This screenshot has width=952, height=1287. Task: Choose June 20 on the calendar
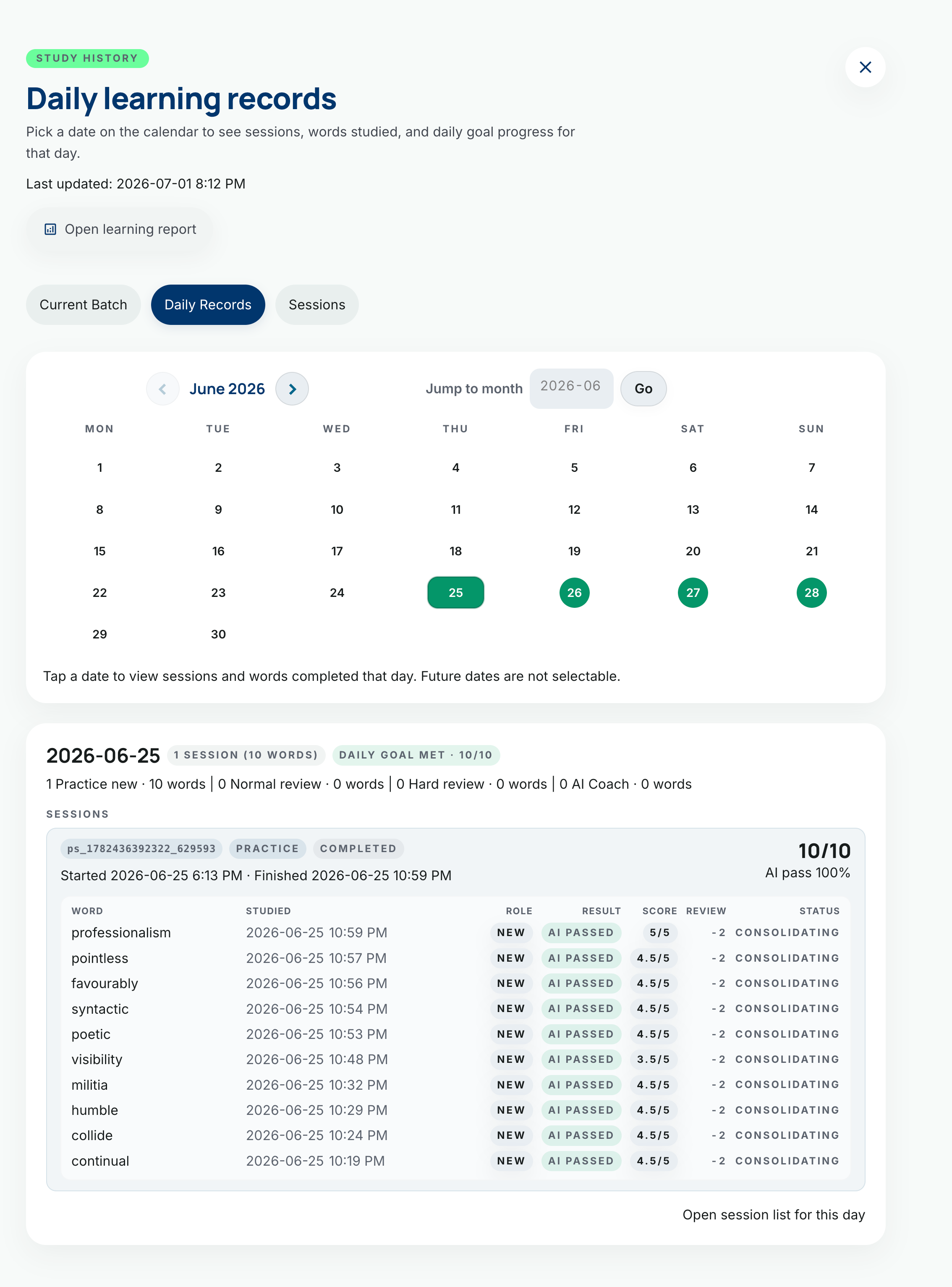693,551
